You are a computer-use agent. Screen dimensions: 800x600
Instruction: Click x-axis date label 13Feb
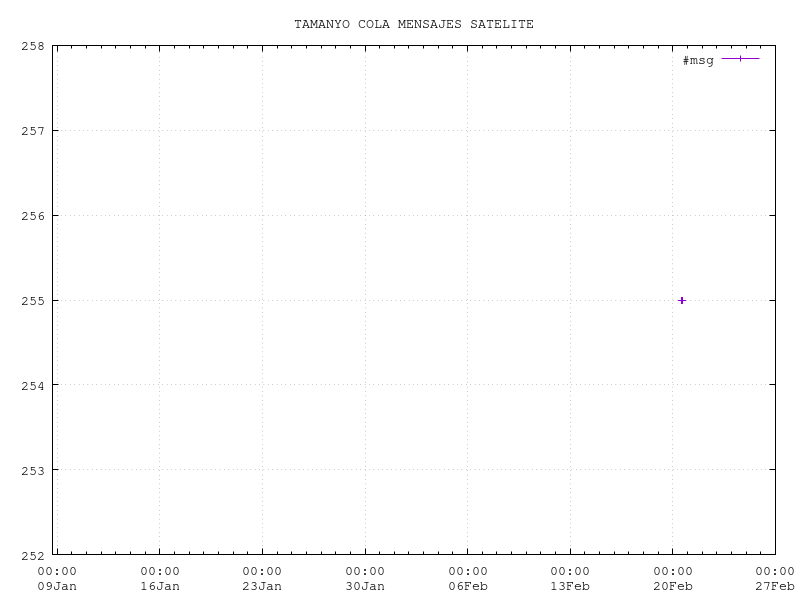[570, 586]
